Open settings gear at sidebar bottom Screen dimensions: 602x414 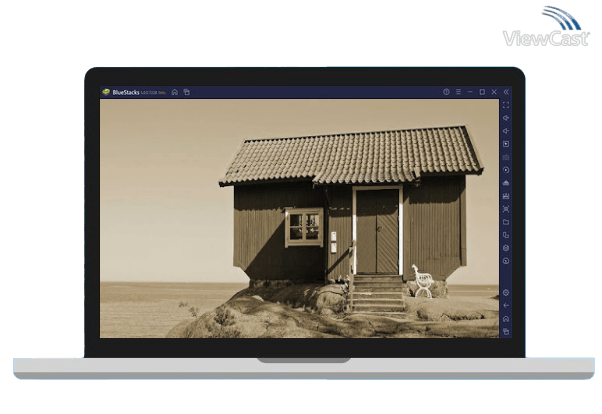(x=506, y=292)
